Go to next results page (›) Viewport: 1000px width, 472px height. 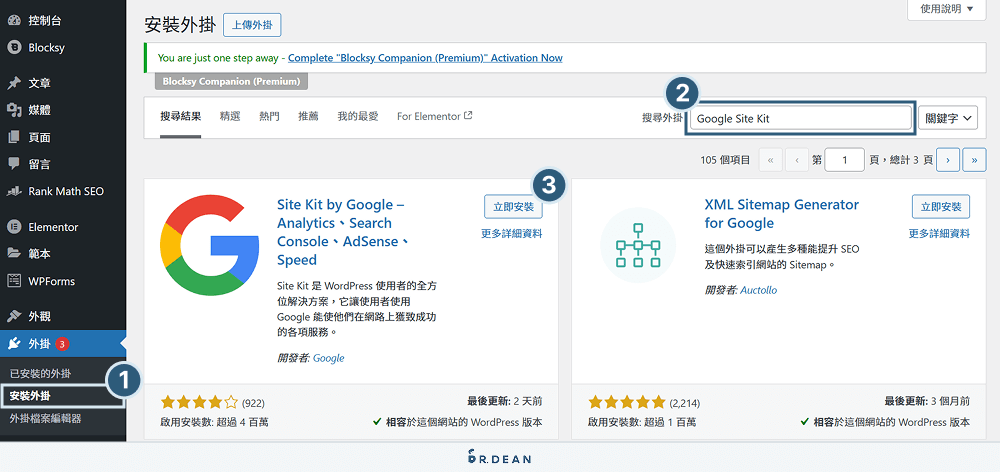click(x=948, y=160)
